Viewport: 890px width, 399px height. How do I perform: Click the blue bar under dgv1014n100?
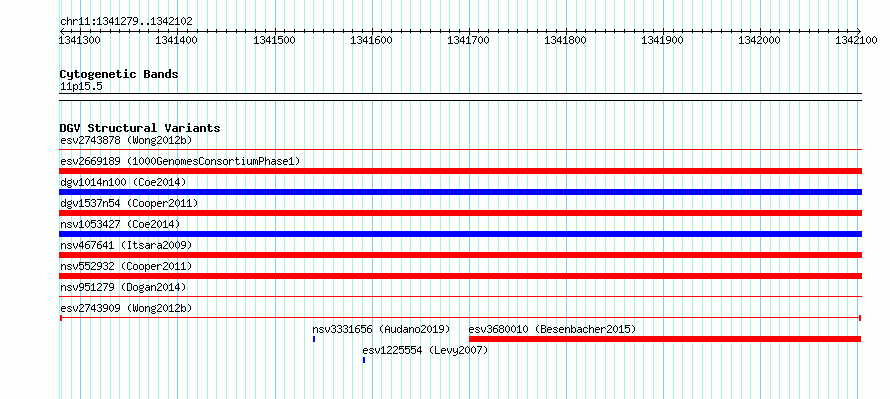pos(460,192)
